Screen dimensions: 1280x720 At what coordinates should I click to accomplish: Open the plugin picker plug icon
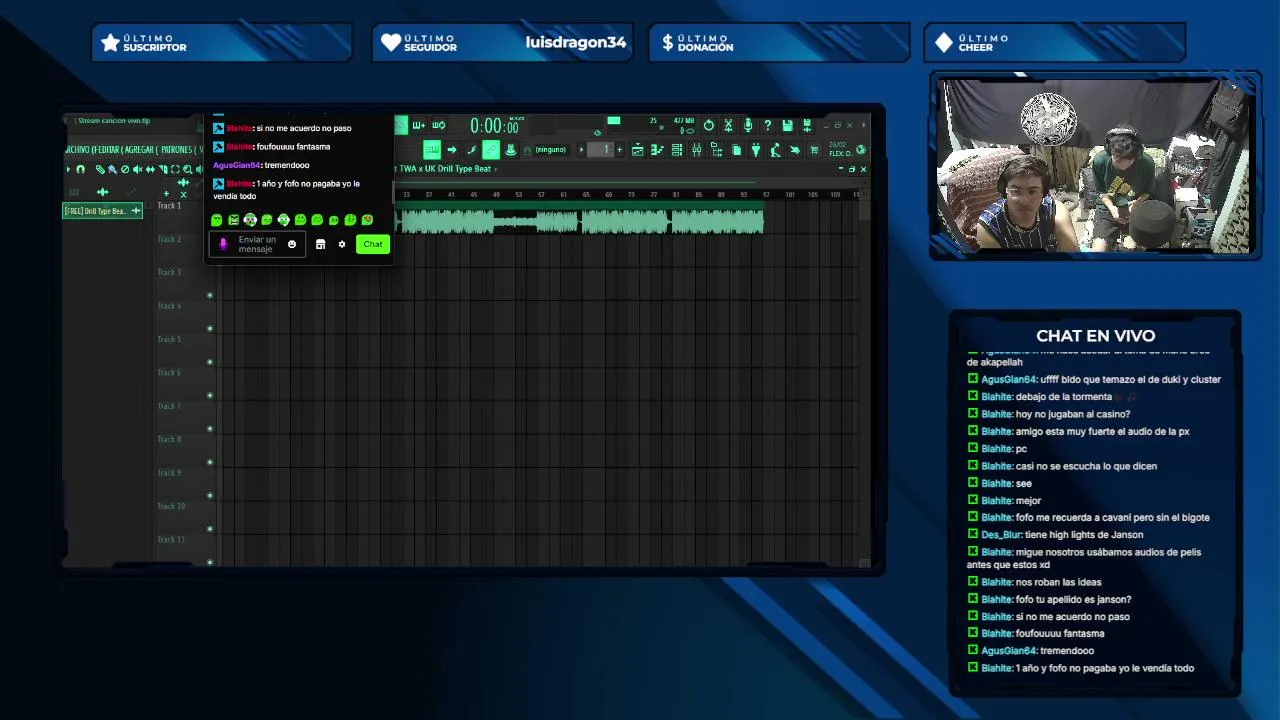tap(756, 149)
